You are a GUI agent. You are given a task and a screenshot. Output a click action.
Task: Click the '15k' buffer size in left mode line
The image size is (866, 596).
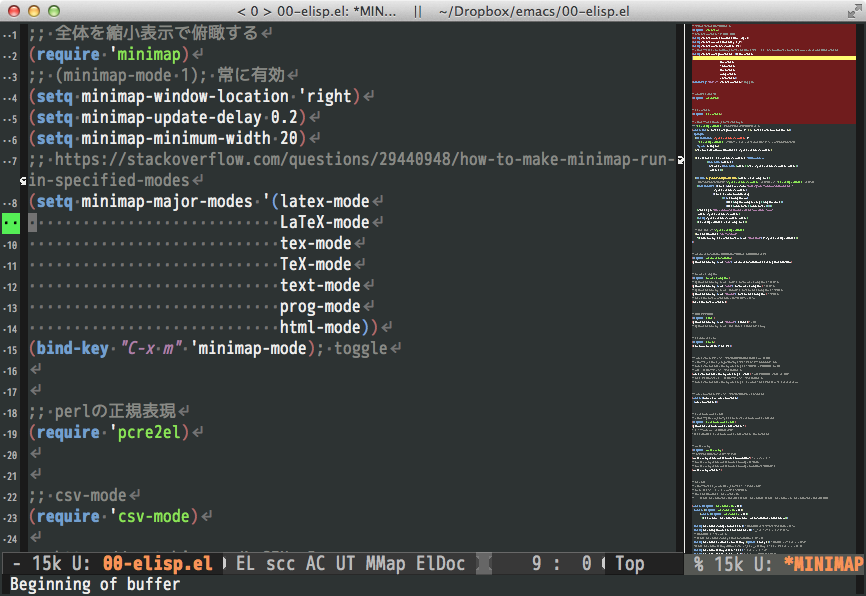click(46, 563)
